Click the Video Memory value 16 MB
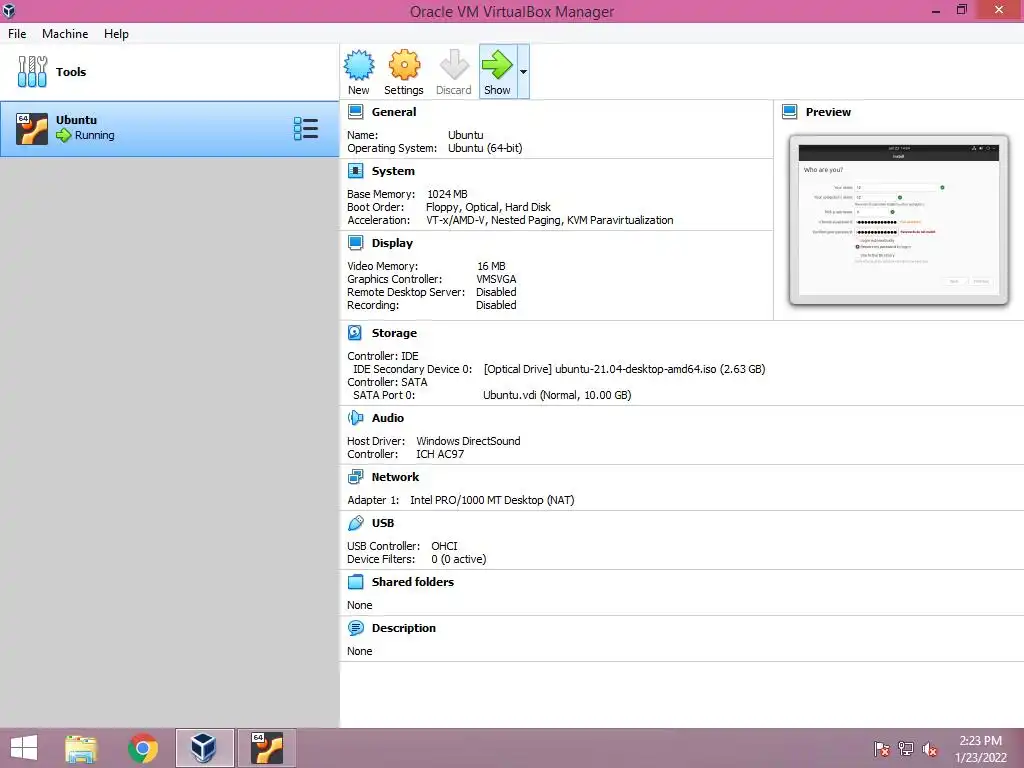 [491, 266]
